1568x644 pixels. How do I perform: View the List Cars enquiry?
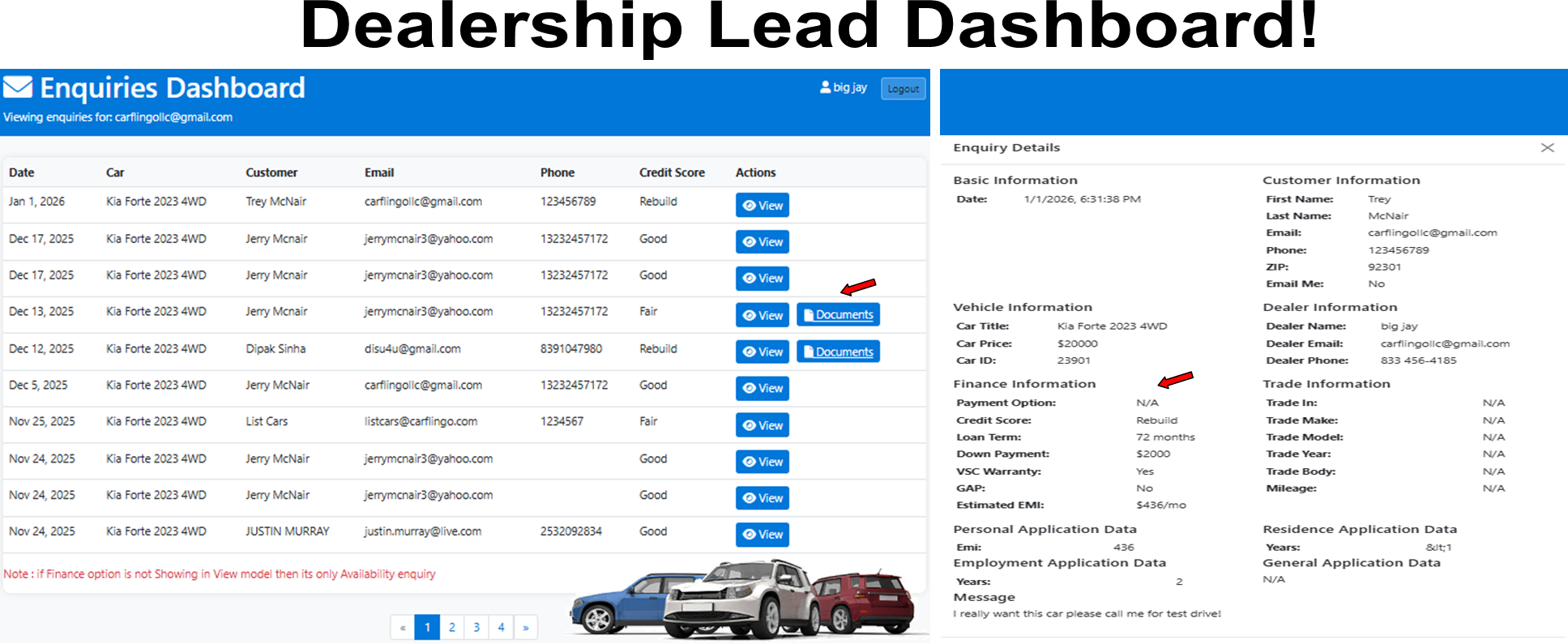pyautogui.click(x=762, y=425)
